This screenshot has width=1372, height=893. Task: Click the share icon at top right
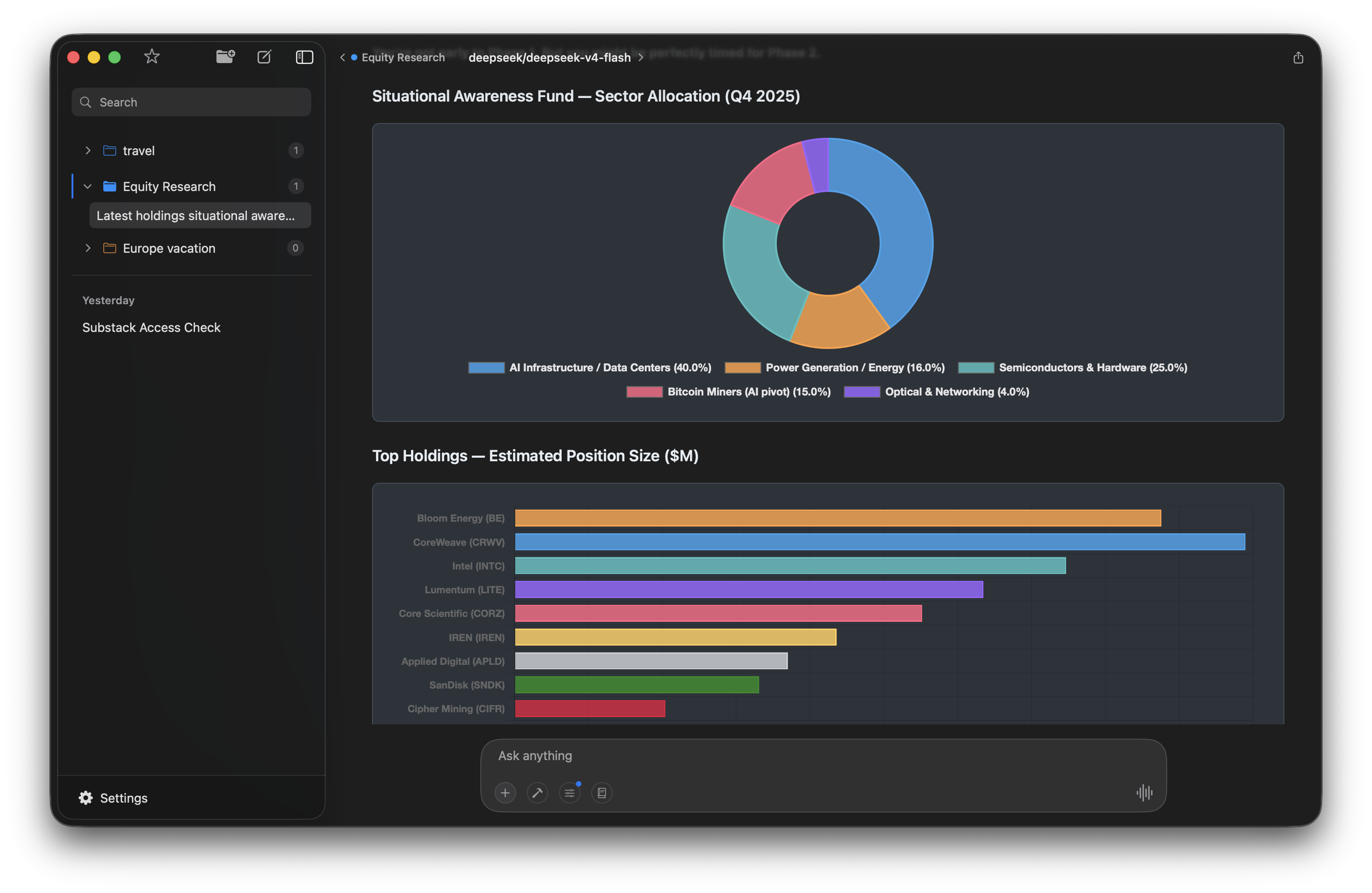point(1298,57)
